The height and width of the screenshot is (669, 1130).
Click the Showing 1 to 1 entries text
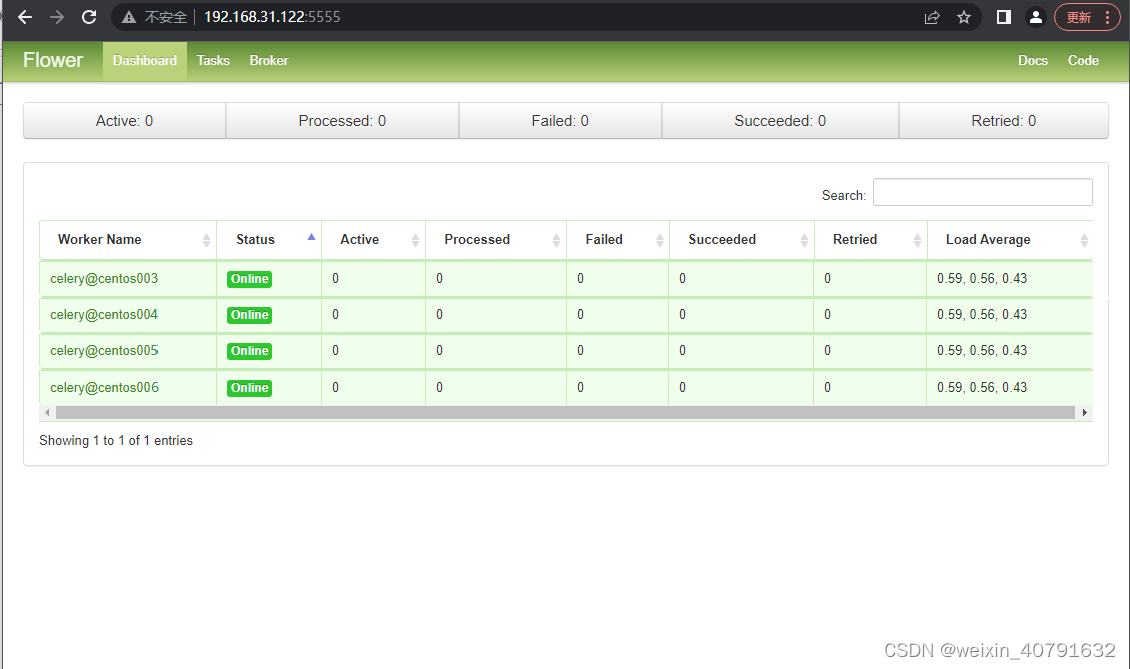coord(116,440)
